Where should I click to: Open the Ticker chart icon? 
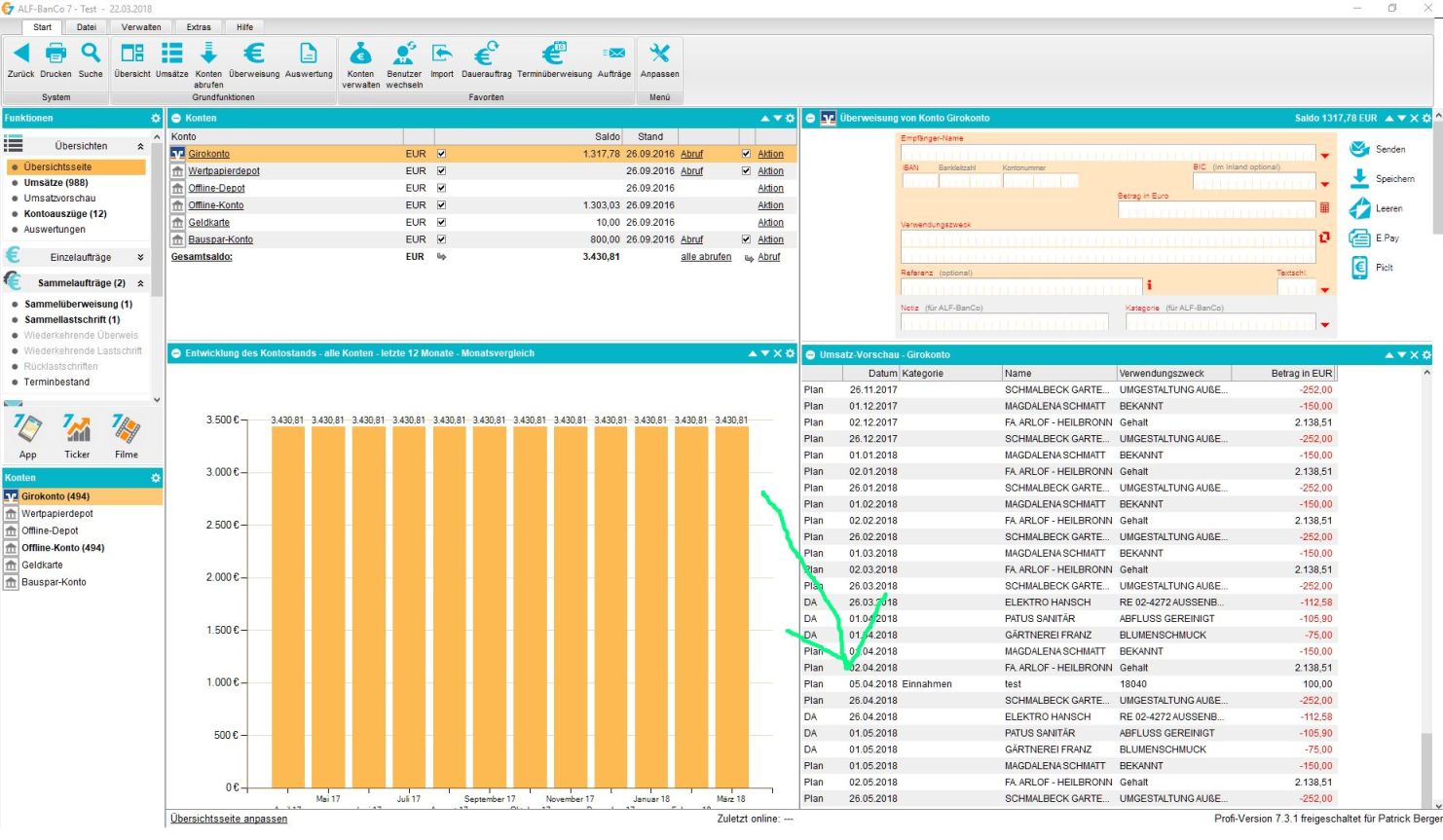[77, 429]
